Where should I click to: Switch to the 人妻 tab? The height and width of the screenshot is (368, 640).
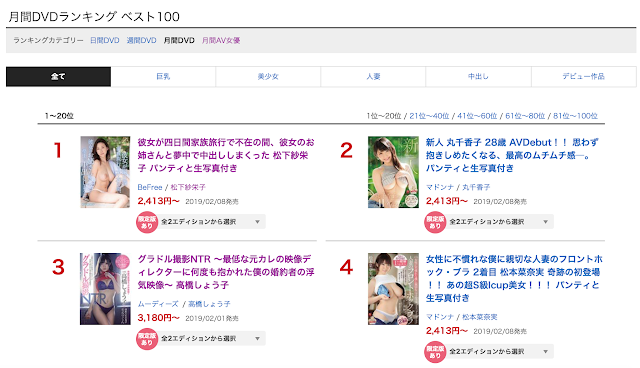373,77
